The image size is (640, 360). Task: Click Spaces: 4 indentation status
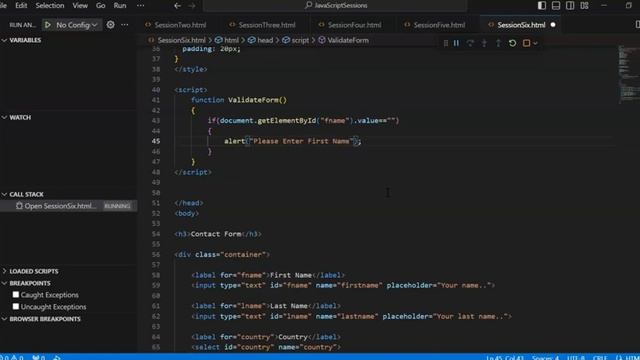pyautogui.click(x=545, y=358)
